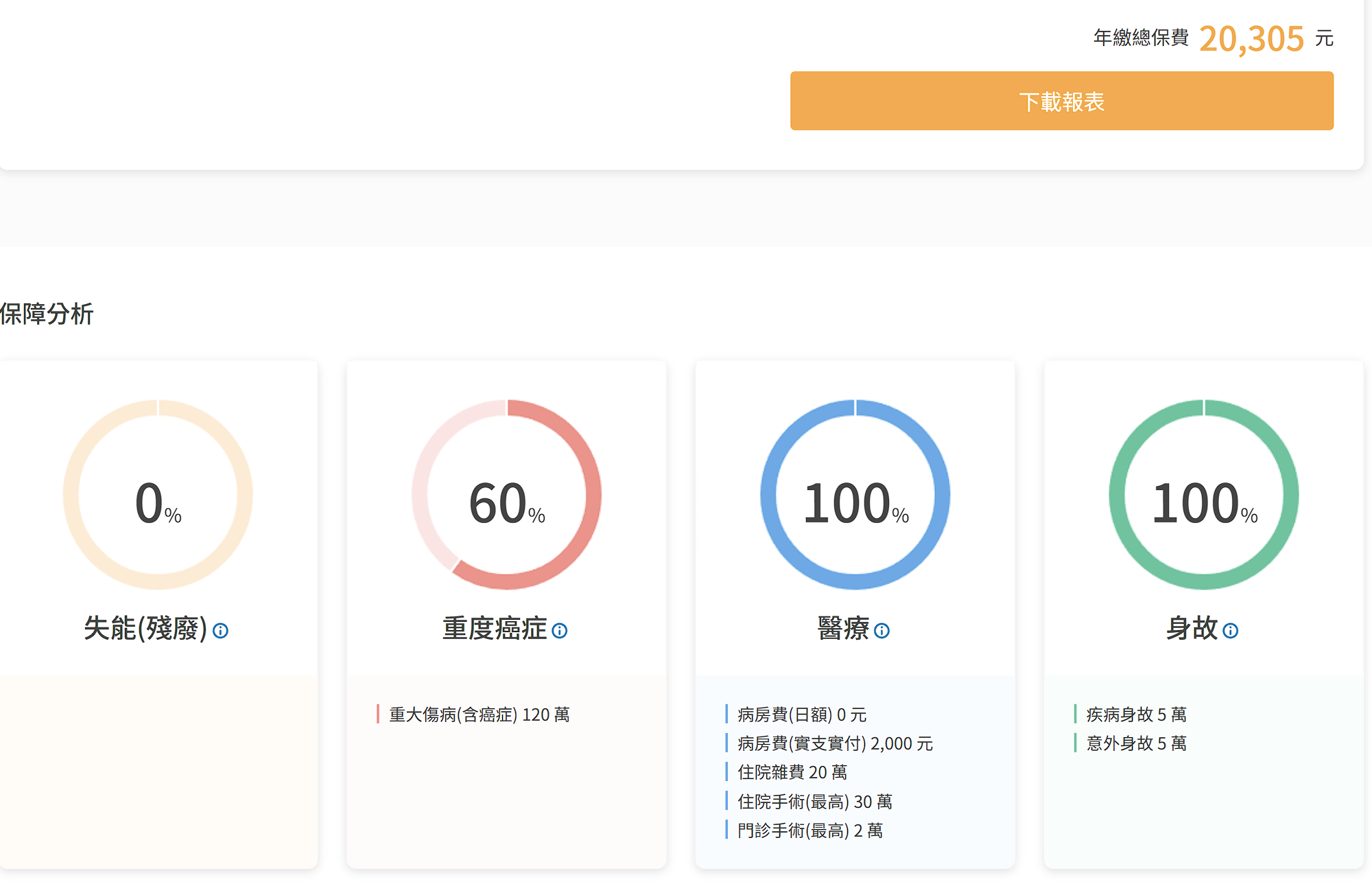This screenshot has width=1372, height=882.
Task: Click the 0% disability coverage ring
Action: tap(158, 494)
